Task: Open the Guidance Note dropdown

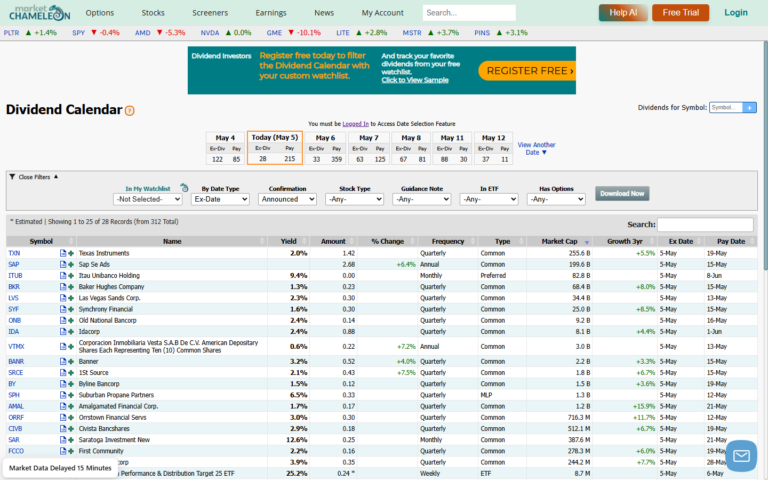Action: pos(421,199)
